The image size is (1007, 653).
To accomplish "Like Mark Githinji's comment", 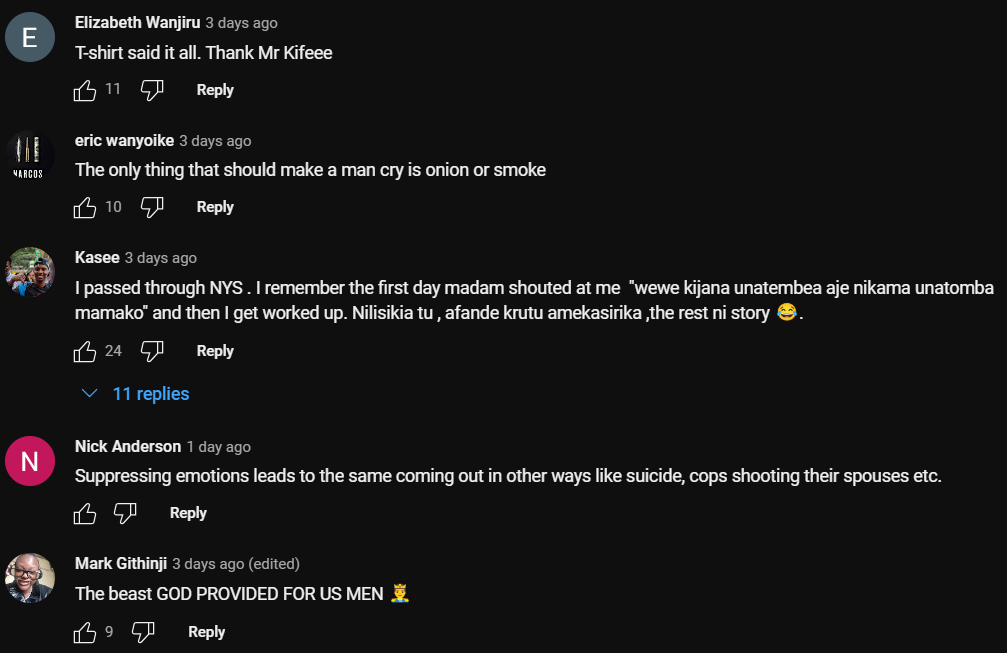I will 86,632.
